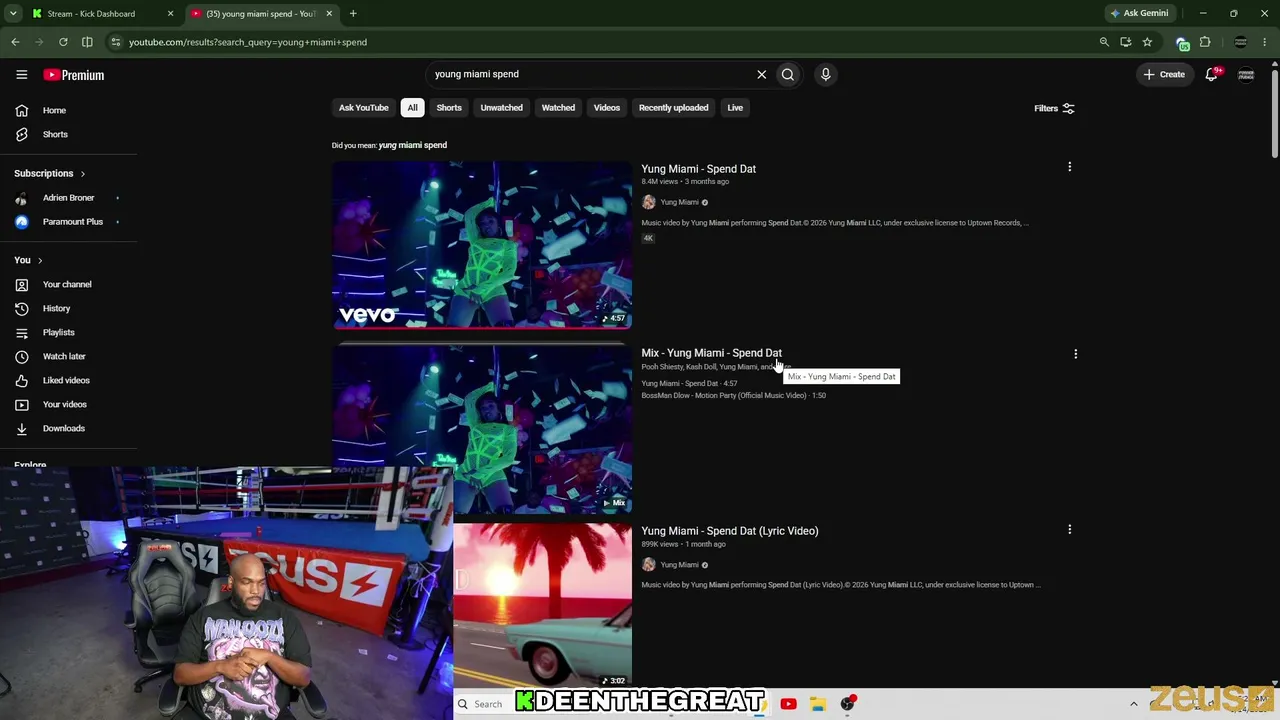Show hidden system tray icons
The image size is (1280, 720).
click(x=1133, y=704)
